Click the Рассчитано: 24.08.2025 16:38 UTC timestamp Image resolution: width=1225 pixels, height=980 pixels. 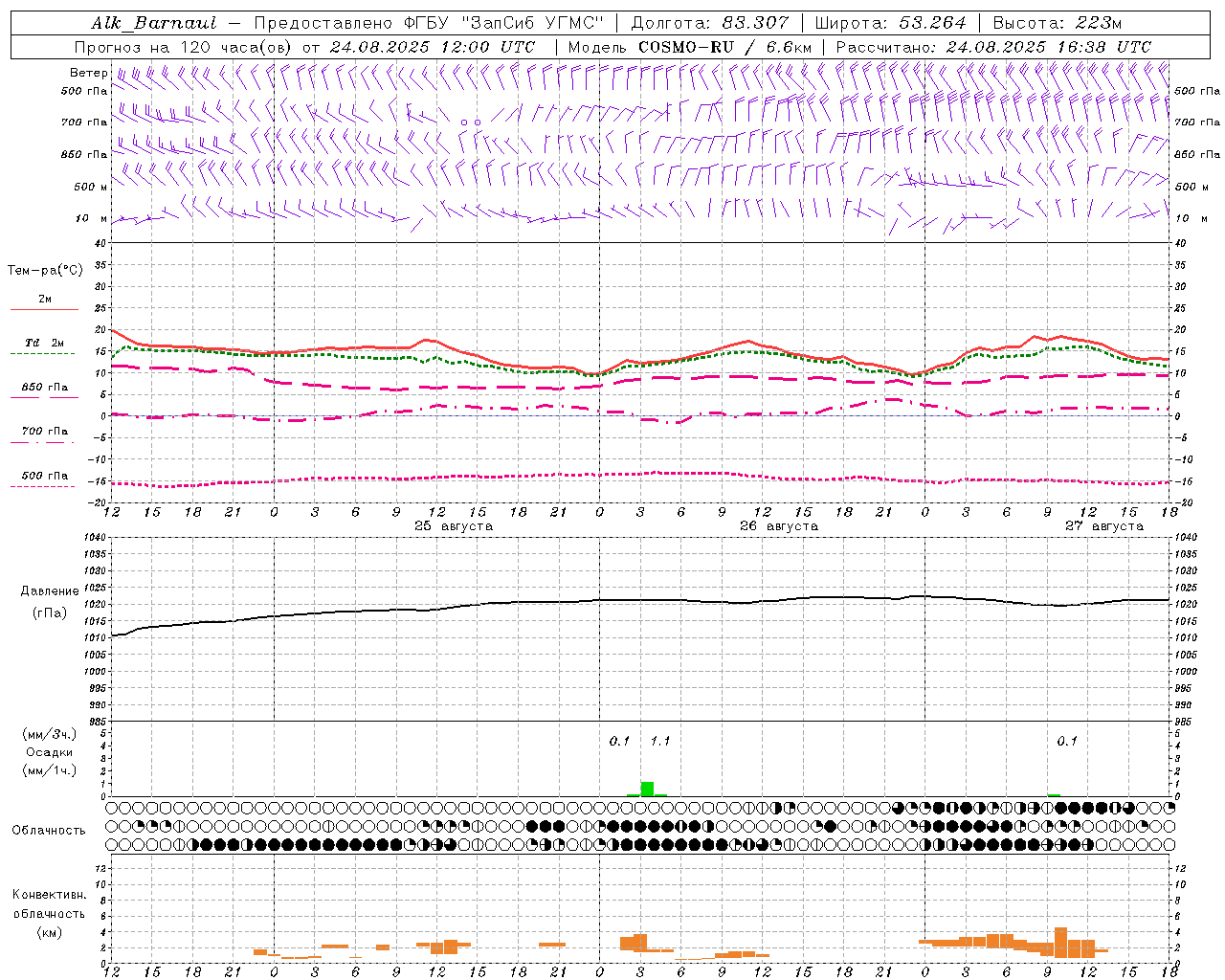tap(993, 47)
